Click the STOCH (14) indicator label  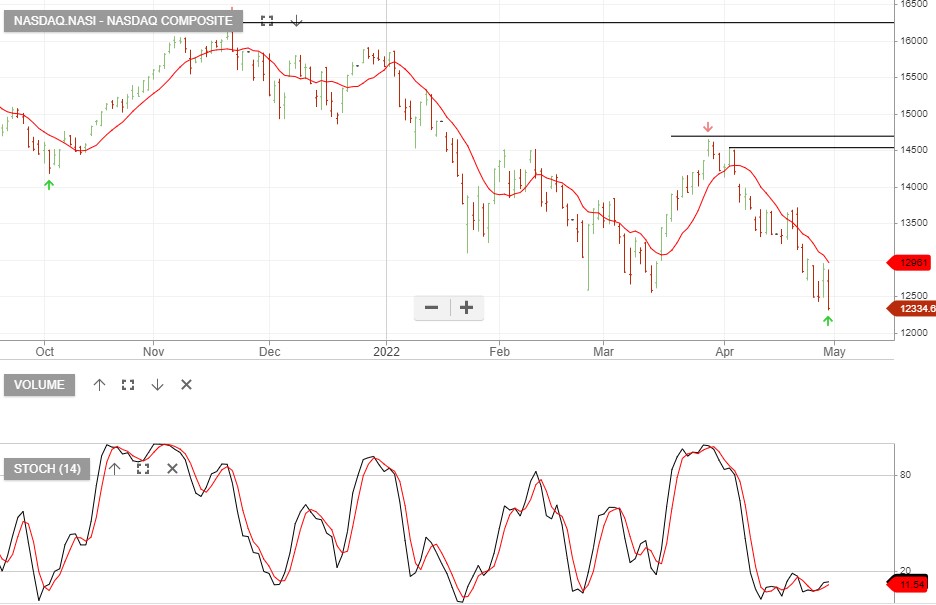(x=47, y=469)
